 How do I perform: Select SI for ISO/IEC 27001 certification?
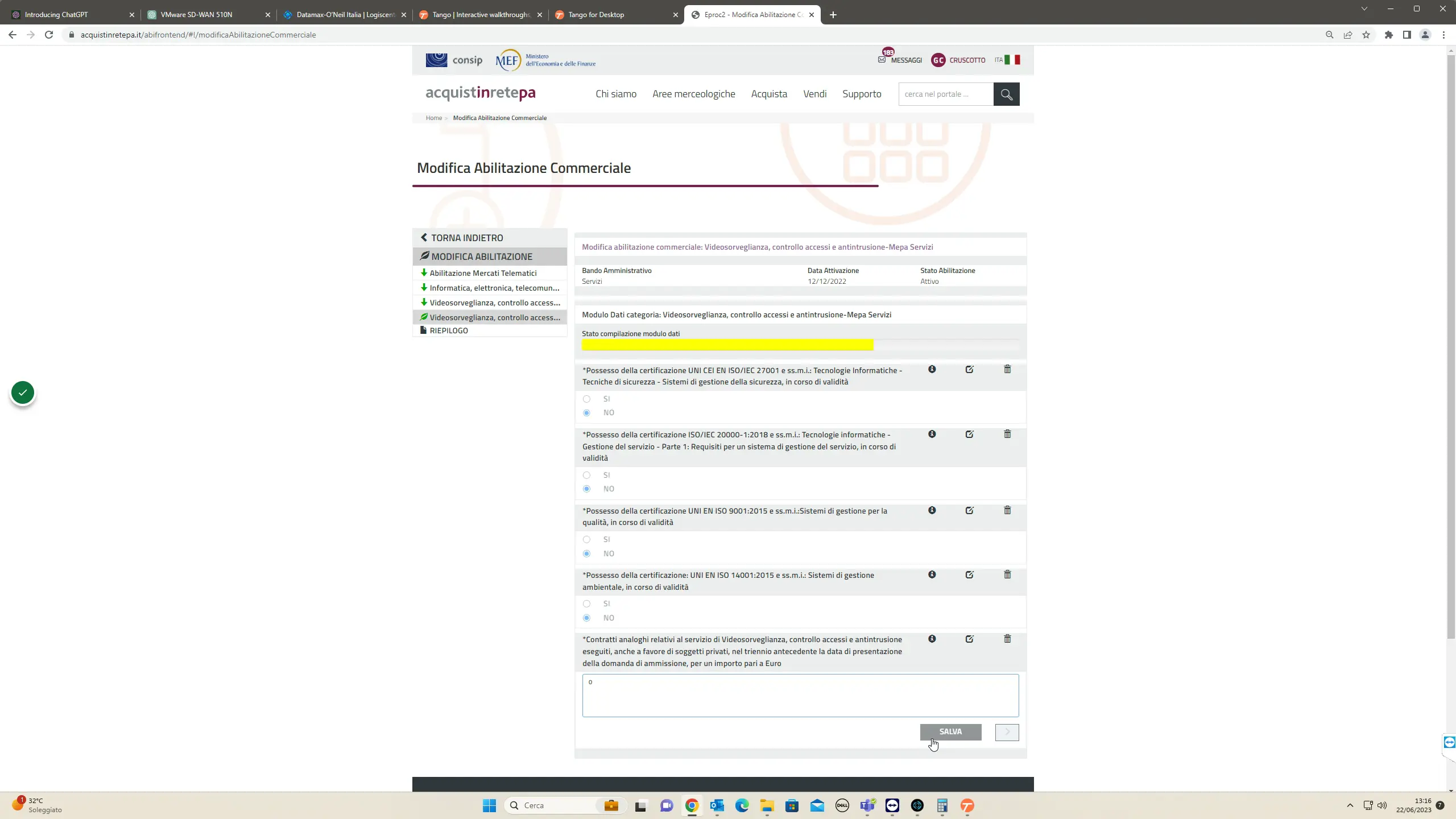pyautogui.click(x=586, y=399)
